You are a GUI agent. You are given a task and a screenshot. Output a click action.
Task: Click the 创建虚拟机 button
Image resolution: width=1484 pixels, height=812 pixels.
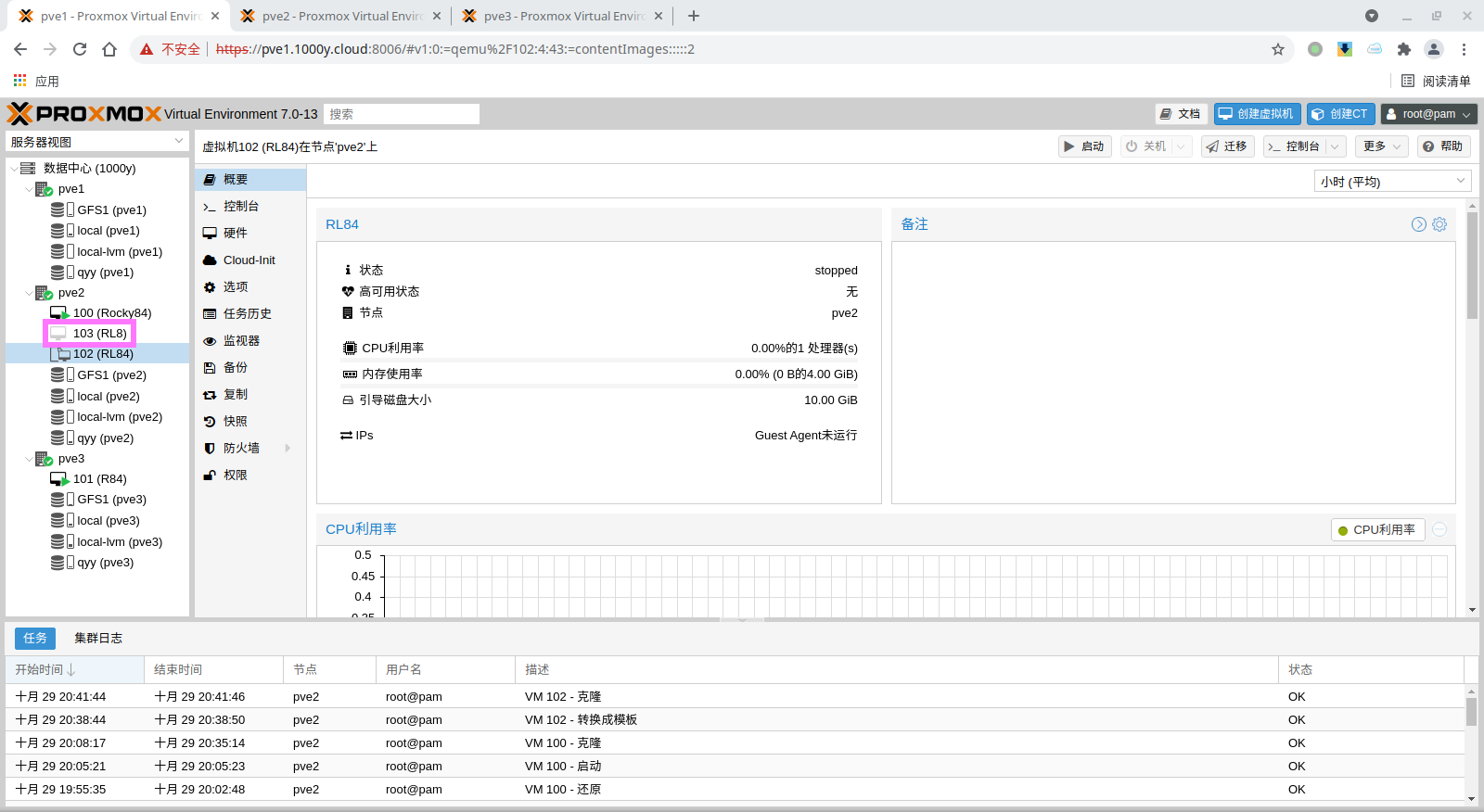(x=1257, y=114)
